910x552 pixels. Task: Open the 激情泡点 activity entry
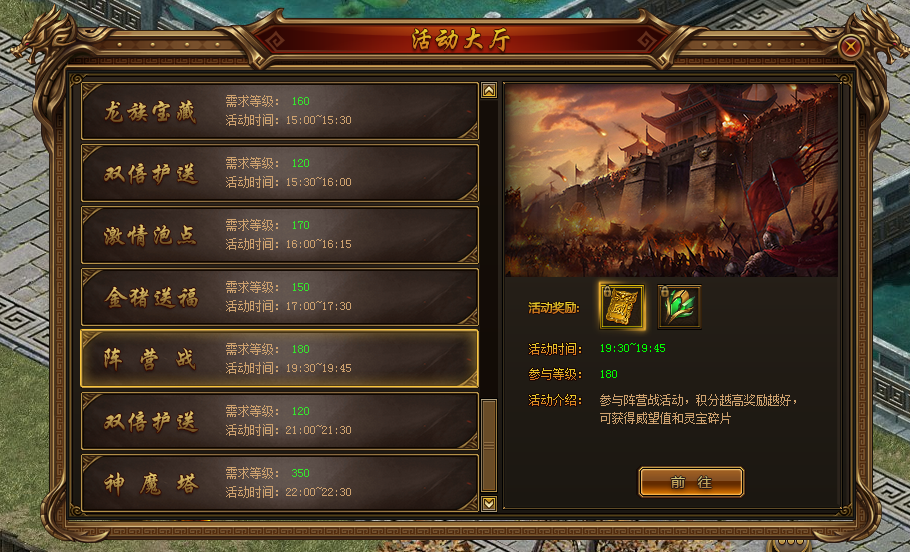coord(280,235)
